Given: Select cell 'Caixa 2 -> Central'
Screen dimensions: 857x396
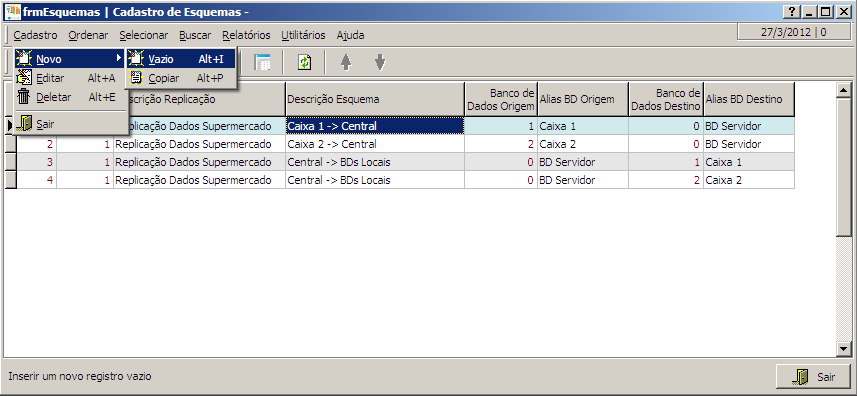Looking at the screenshot, I should point(375,144).
